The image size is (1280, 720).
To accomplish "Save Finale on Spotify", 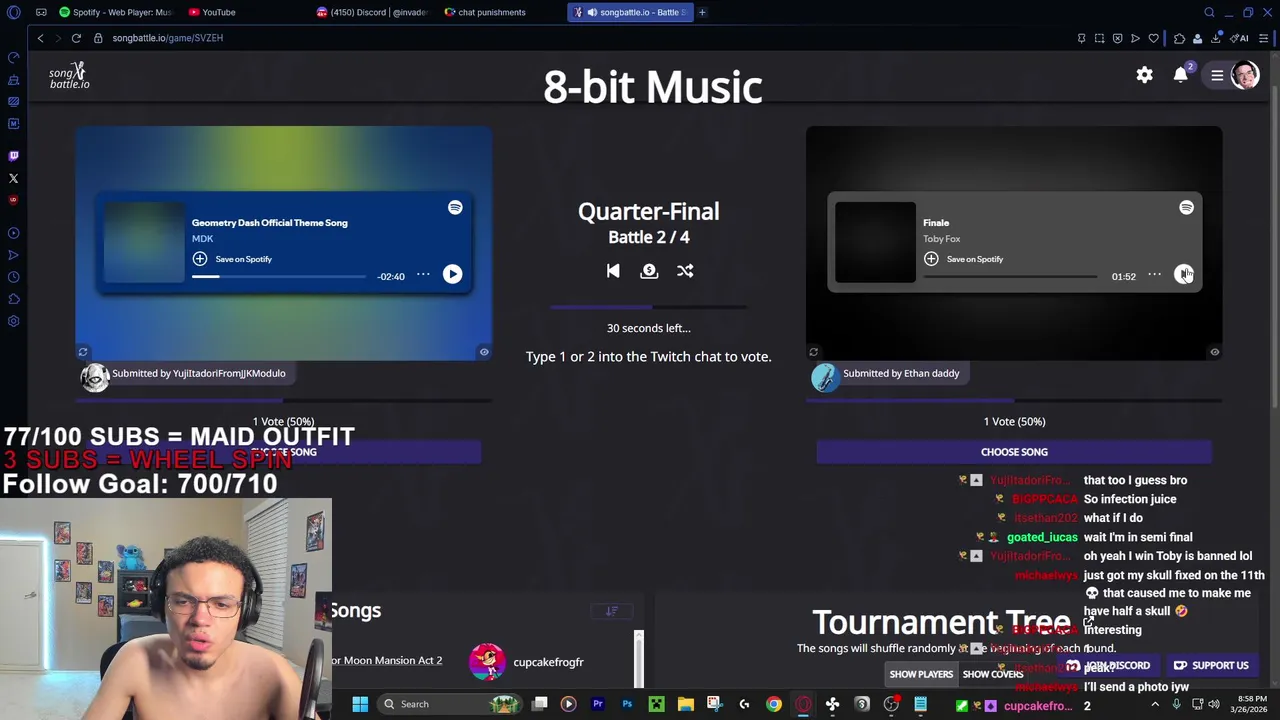I will click(x=963, y=259).
